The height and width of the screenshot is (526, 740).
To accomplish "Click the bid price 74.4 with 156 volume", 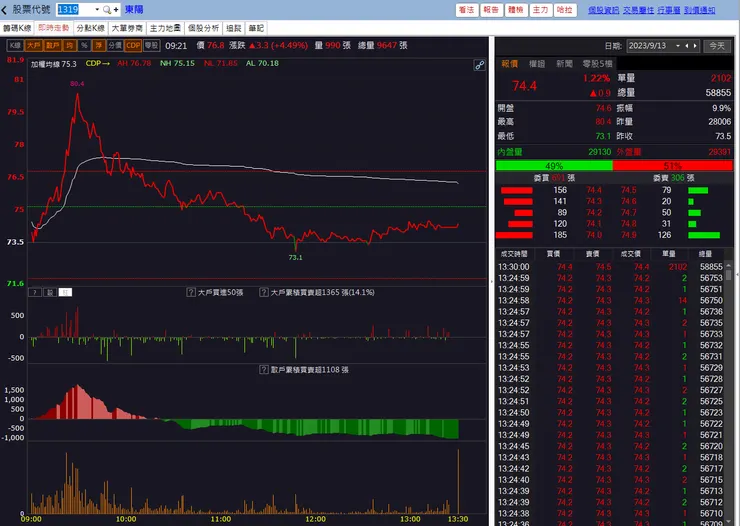I will [x=594, y=190].
